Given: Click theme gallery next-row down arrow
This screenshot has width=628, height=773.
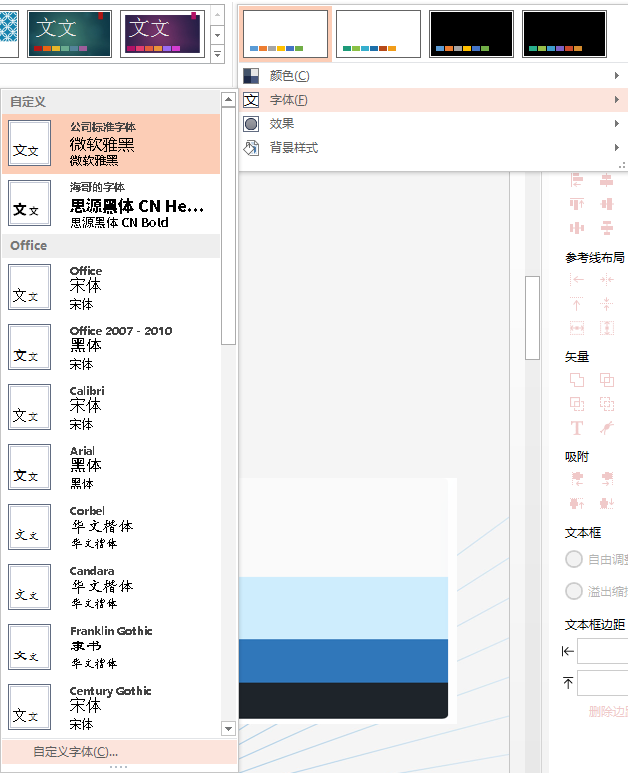Looking at the screenshot, I should coord(217,35).
